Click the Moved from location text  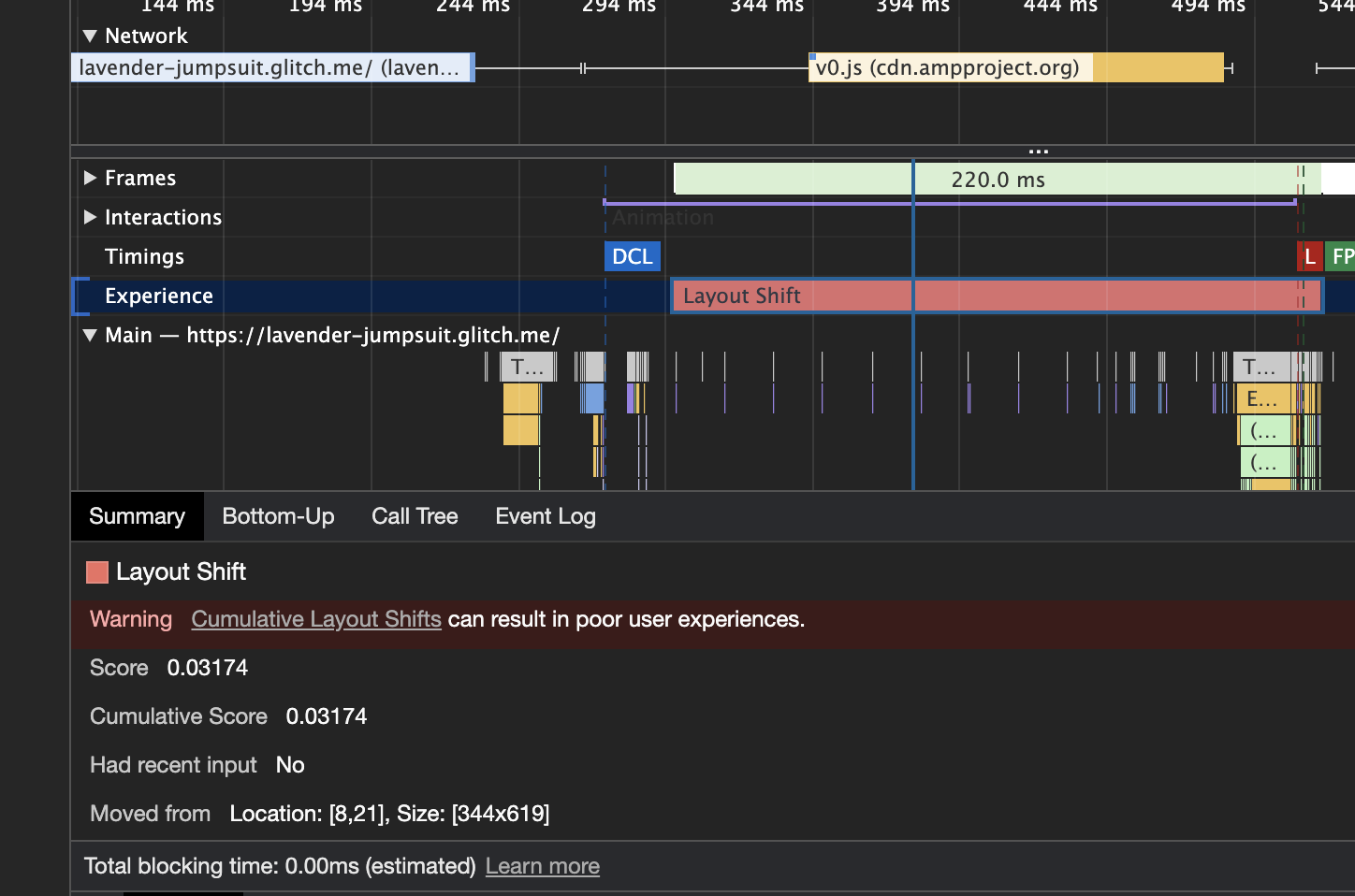click(390, 814)
